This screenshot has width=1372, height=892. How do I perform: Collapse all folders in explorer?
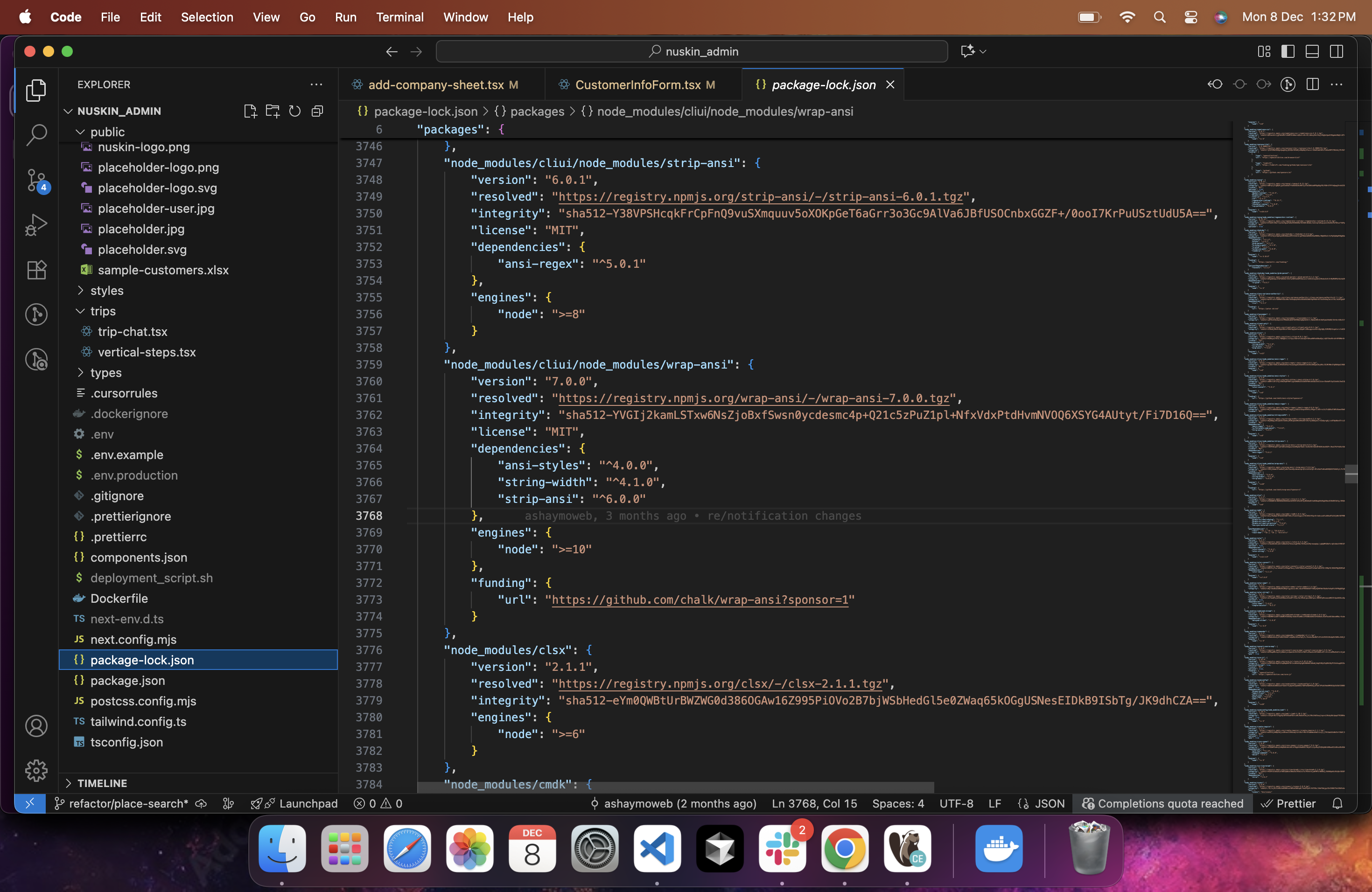click(x=317, y=111)
